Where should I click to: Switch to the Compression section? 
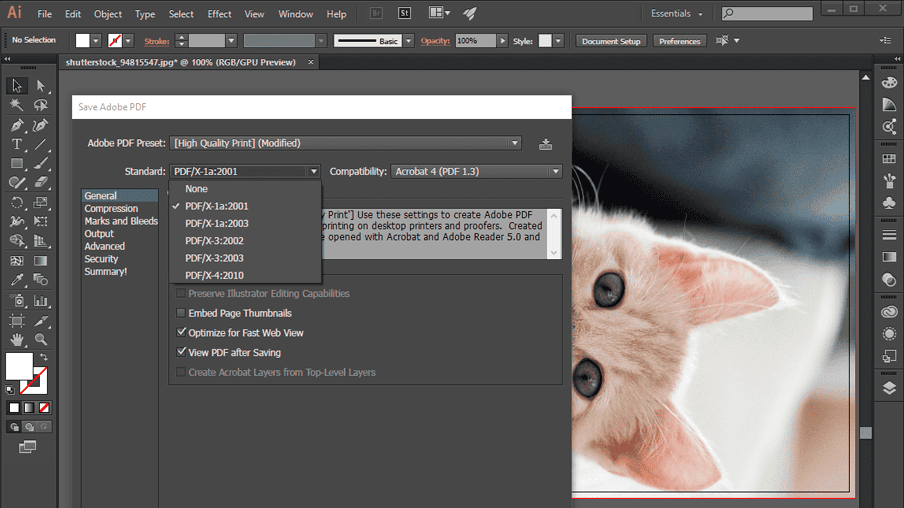tap(111, 209)
